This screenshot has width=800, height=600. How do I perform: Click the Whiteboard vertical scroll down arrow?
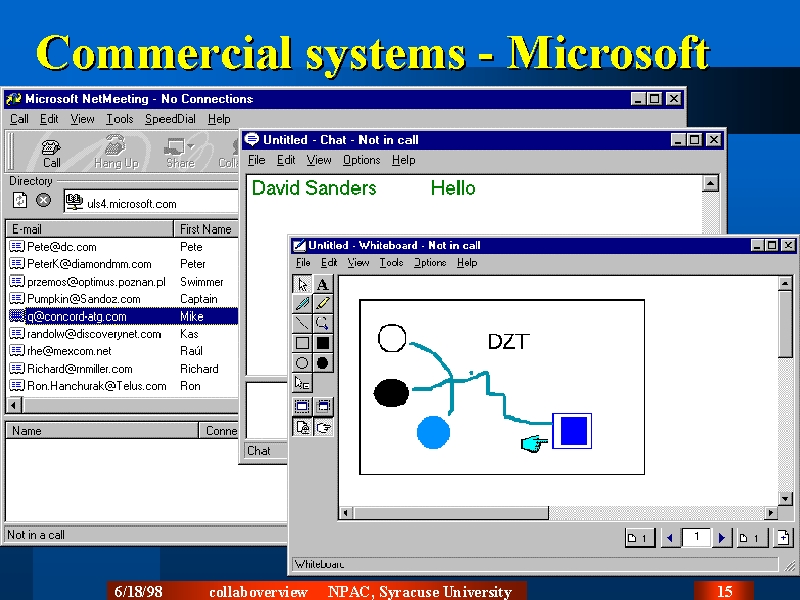(x=785, y=498)
